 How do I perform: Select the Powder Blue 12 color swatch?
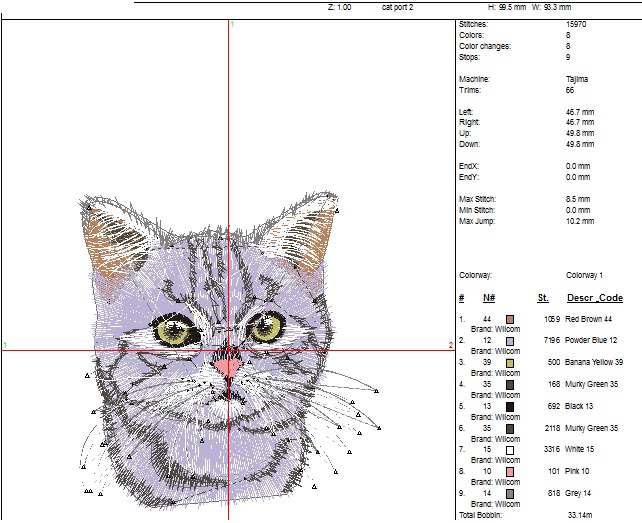(510, 341)
